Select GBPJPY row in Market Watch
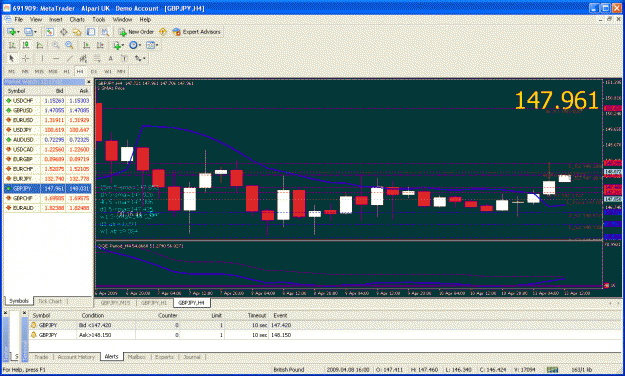 coord(47,189)
